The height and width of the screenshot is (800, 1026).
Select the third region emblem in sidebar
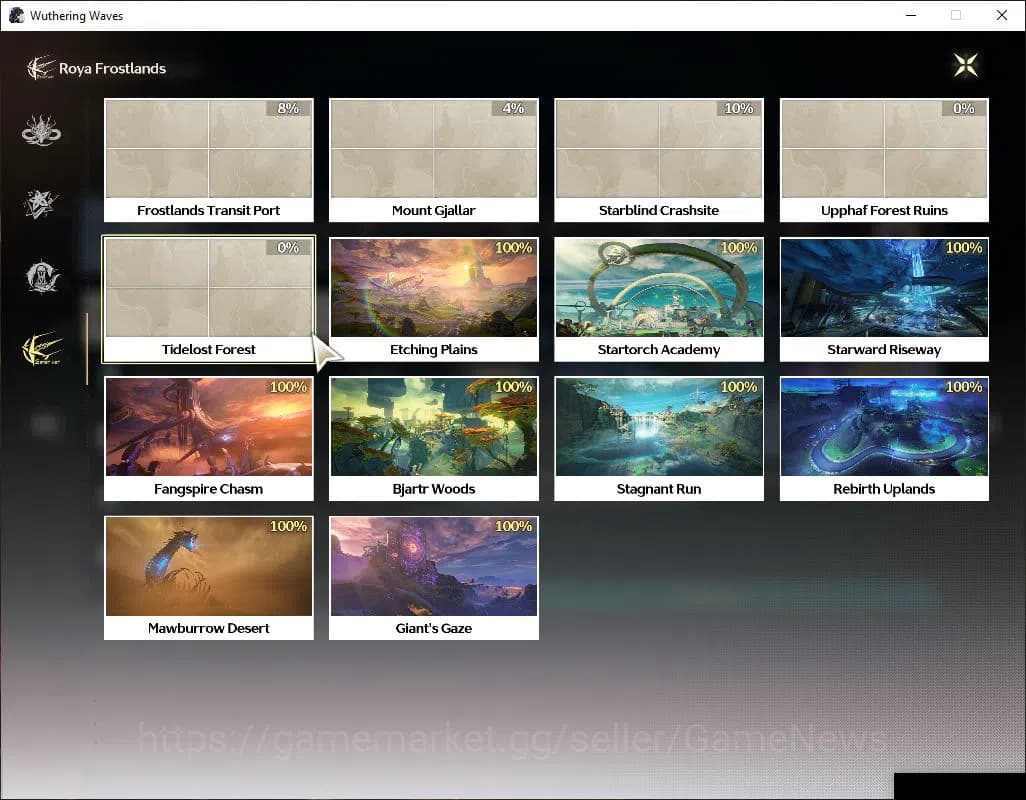[x=43, y=277]
